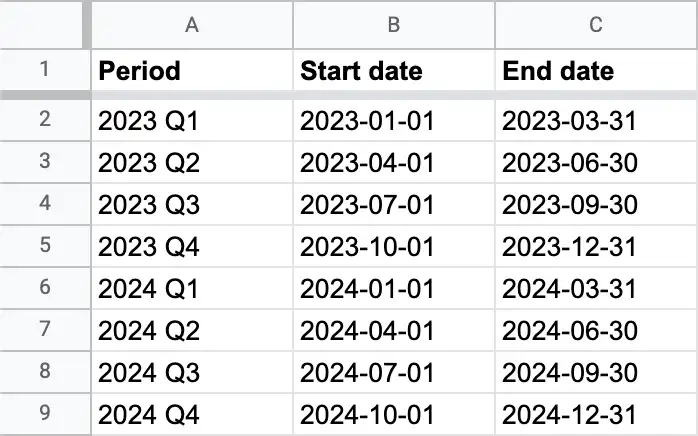The width and height of the screenshot is (698, 436).
Task: Select cell containing 2023 Q3
Action: pyautogui.click(x=192, y=205)
